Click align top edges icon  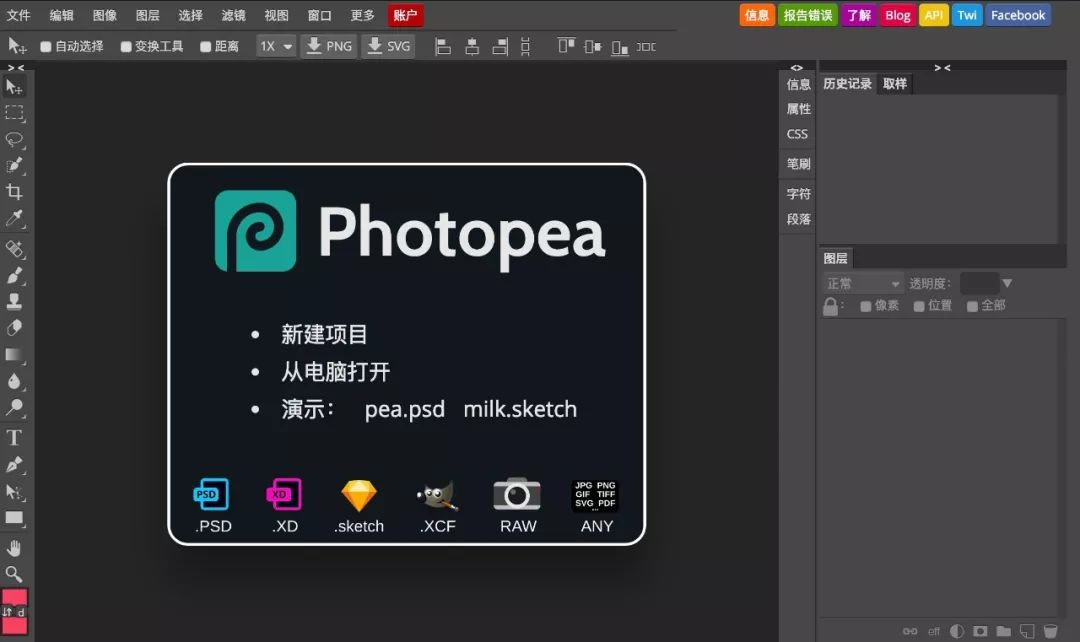(566, 46)
